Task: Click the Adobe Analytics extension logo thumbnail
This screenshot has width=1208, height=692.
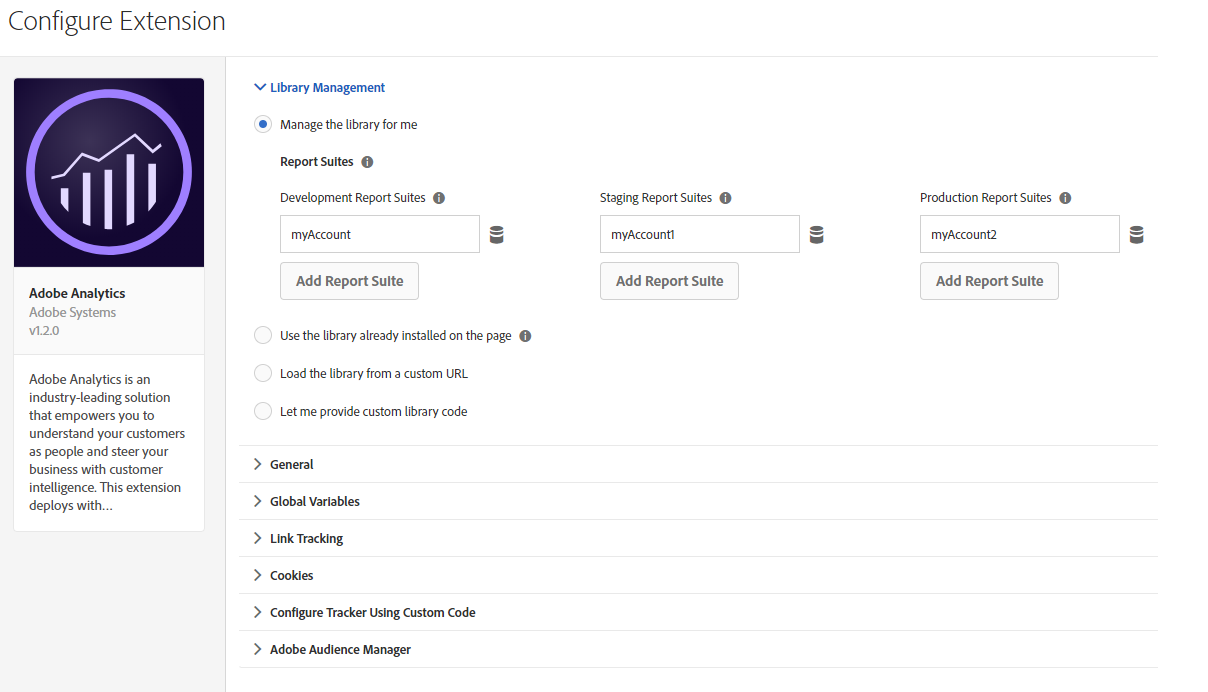Action: 108,171
